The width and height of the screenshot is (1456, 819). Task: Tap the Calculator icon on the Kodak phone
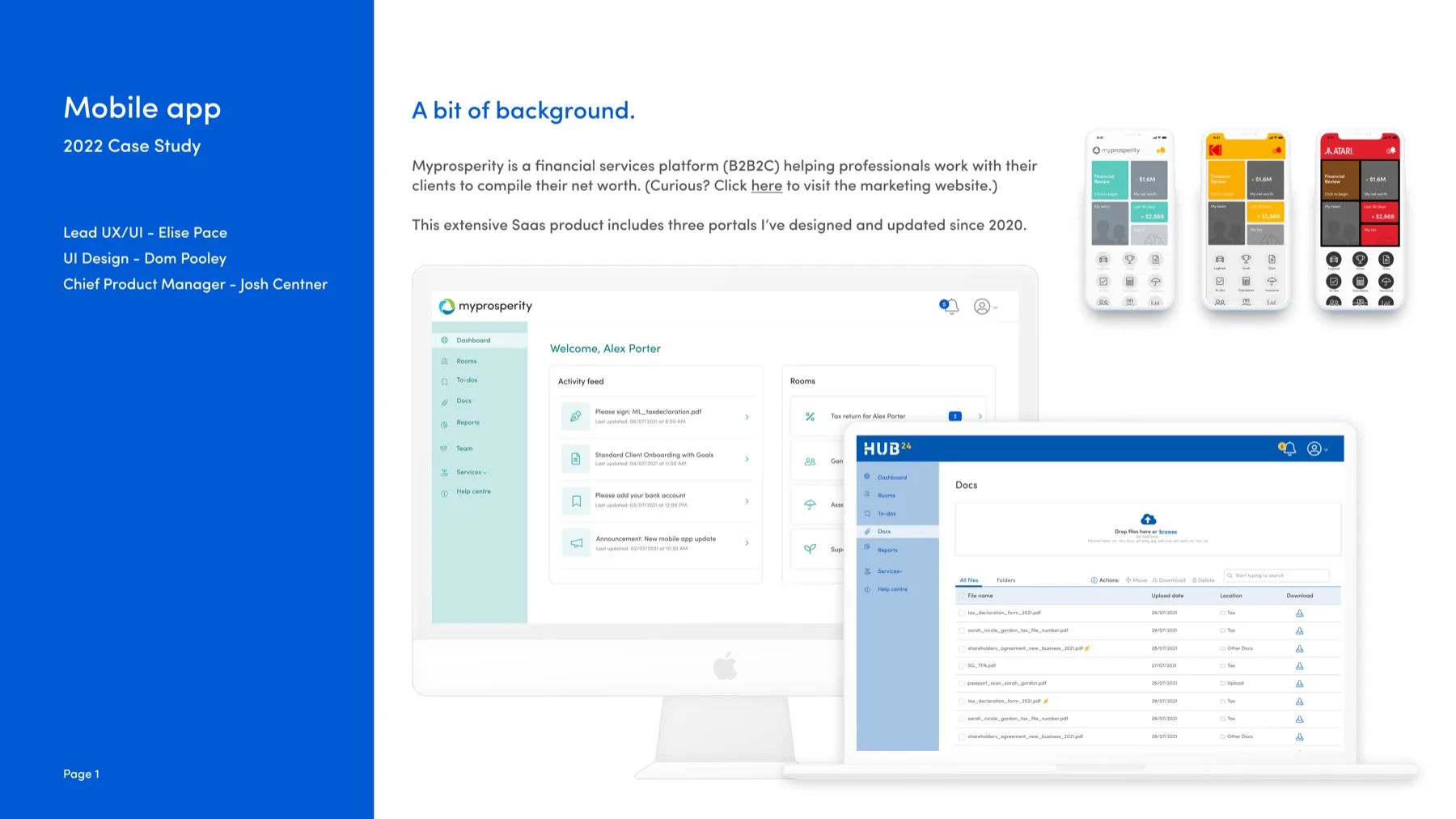click(x=1246, y=283)
